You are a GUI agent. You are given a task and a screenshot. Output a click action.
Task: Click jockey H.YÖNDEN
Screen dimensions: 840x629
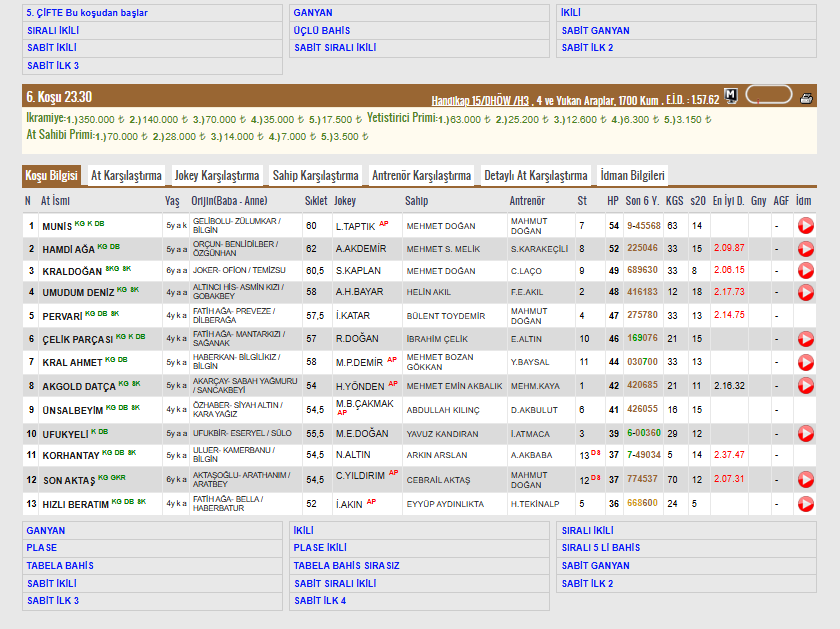coord(360,386)
